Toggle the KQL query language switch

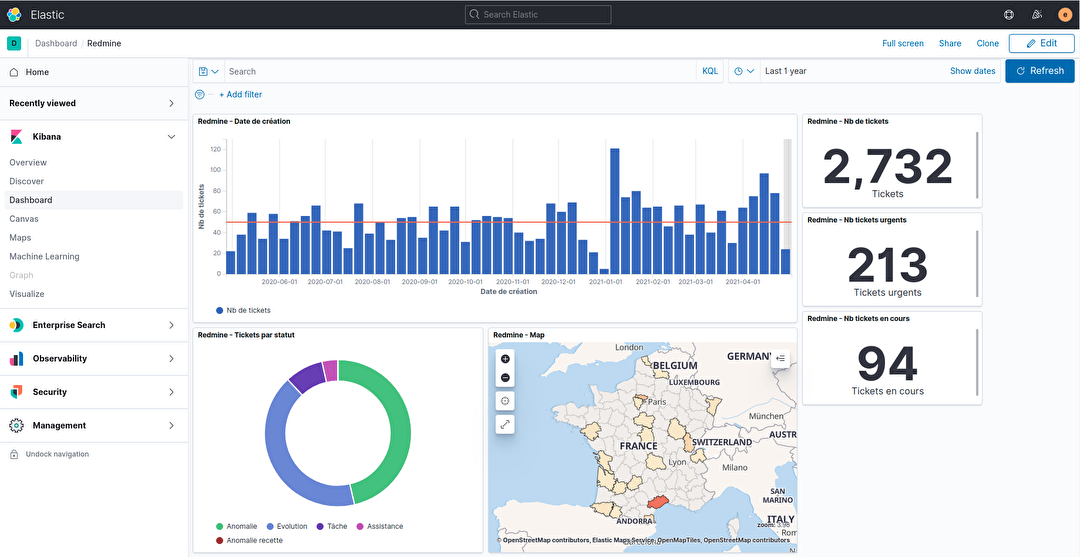click(x=709, y=71)
